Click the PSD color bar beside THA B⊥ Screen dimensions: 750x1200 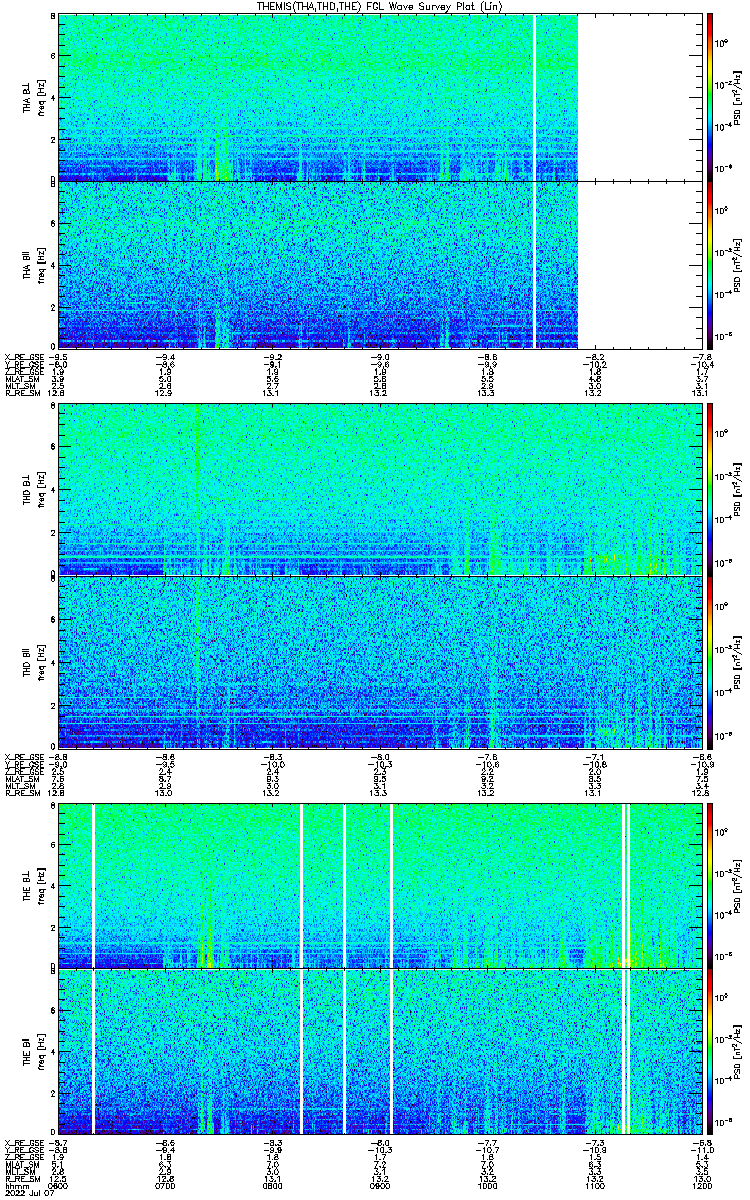click(710, 97)
